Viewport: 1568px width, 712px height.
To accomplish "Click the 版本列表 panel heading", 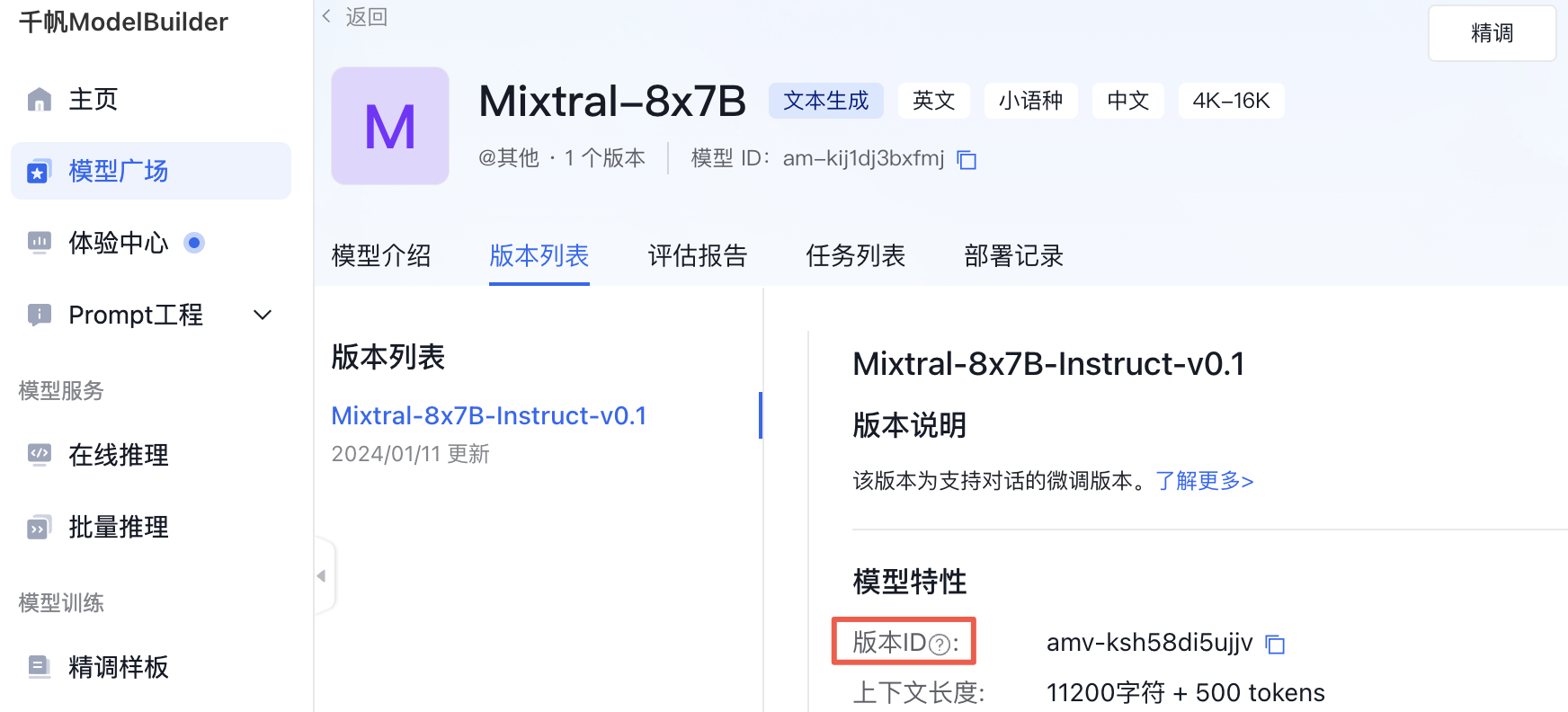I will click(388, 357).
